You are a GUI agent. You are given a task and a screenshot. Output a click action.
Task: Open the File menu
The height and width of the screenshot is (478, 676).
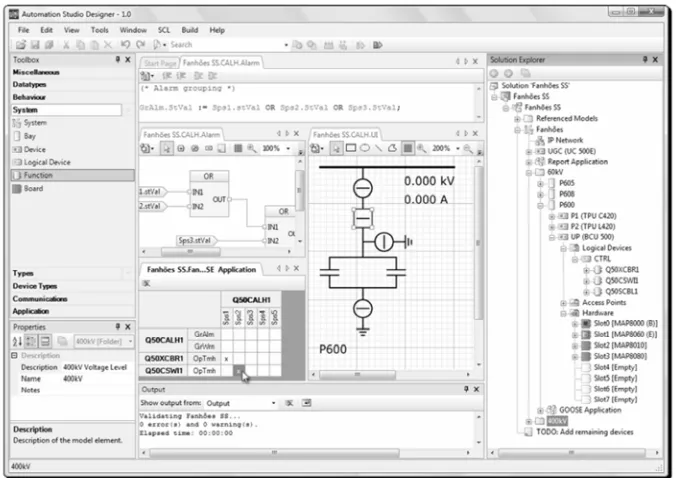click(23, 30)
